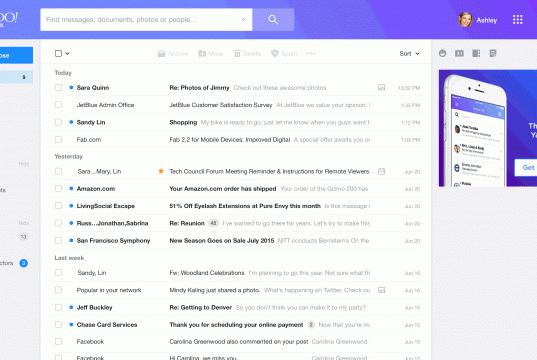
Task: Click unread dot beside LivingSocial Escape
Action: (71, 206)
